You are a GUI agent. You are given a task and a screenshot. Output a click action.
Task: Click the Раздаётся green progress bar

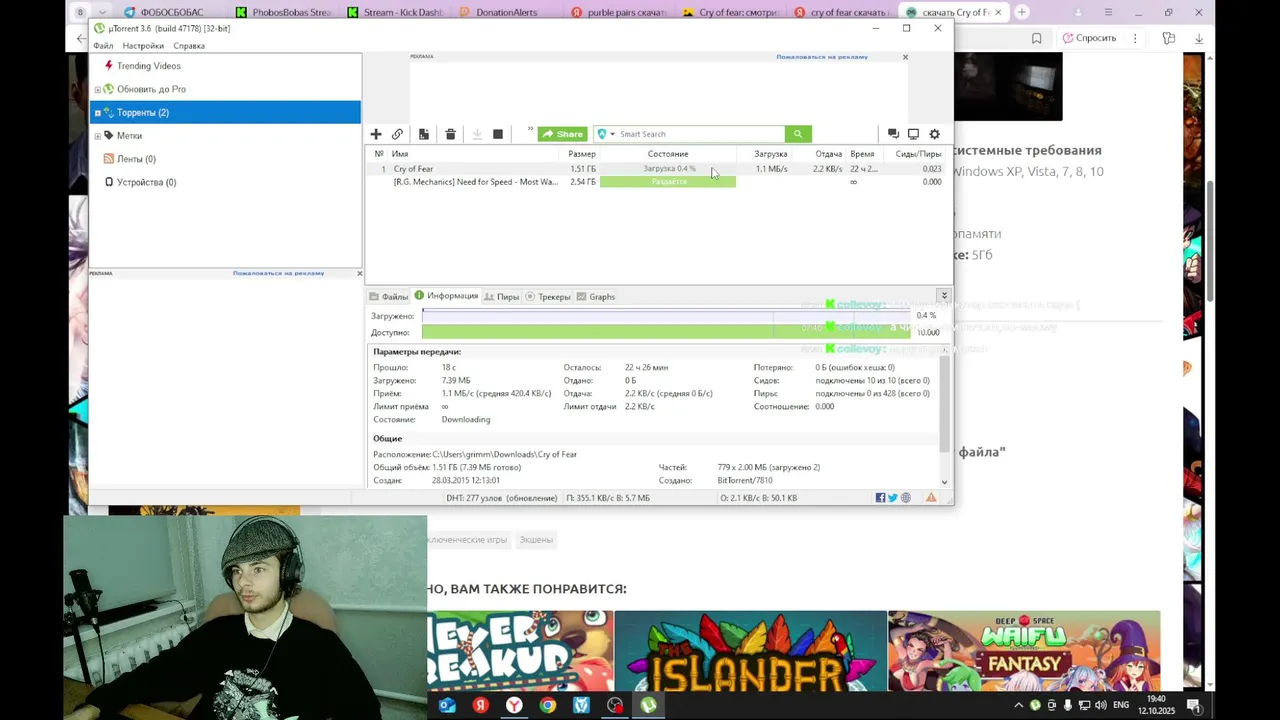pyautogui.click(x=668, y=182)
